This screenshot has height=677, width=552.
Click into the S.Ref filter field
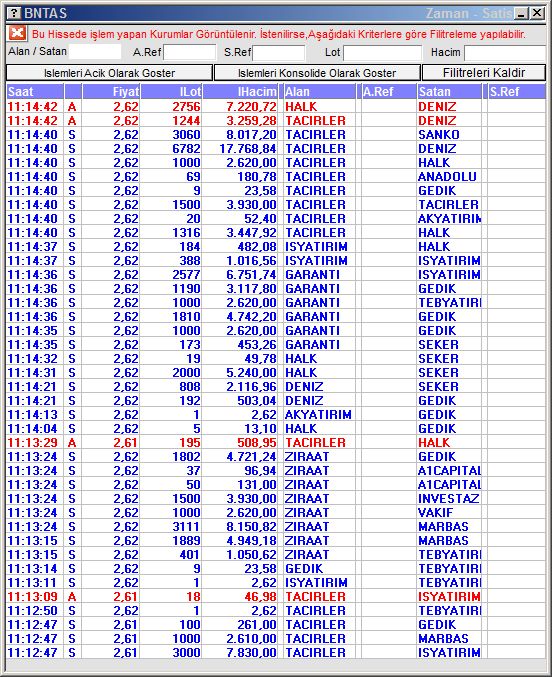(279, 53)
